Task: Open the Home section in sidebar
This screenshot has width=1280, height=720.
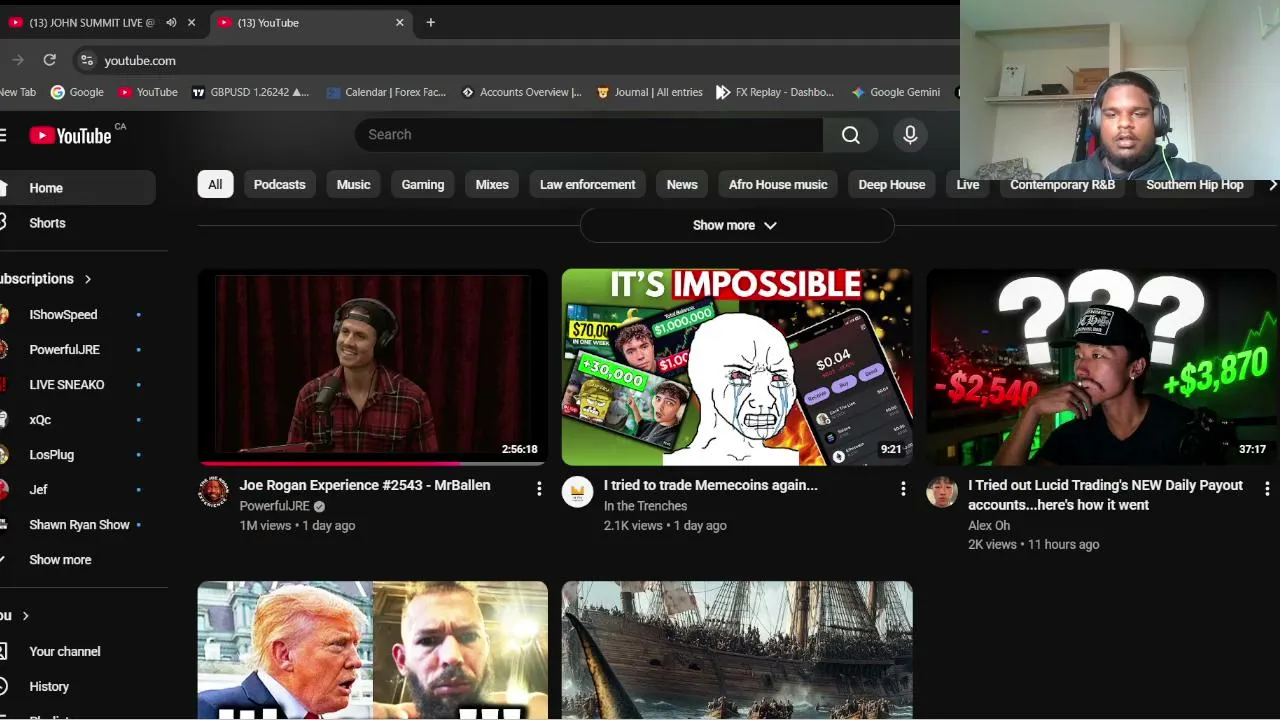Action: click(78, 188)
